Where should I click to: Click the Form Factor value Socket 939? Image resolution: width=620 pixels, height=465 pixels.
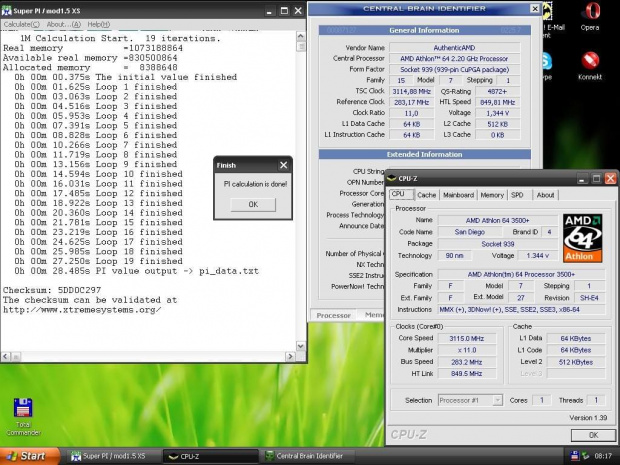[454, 70]
